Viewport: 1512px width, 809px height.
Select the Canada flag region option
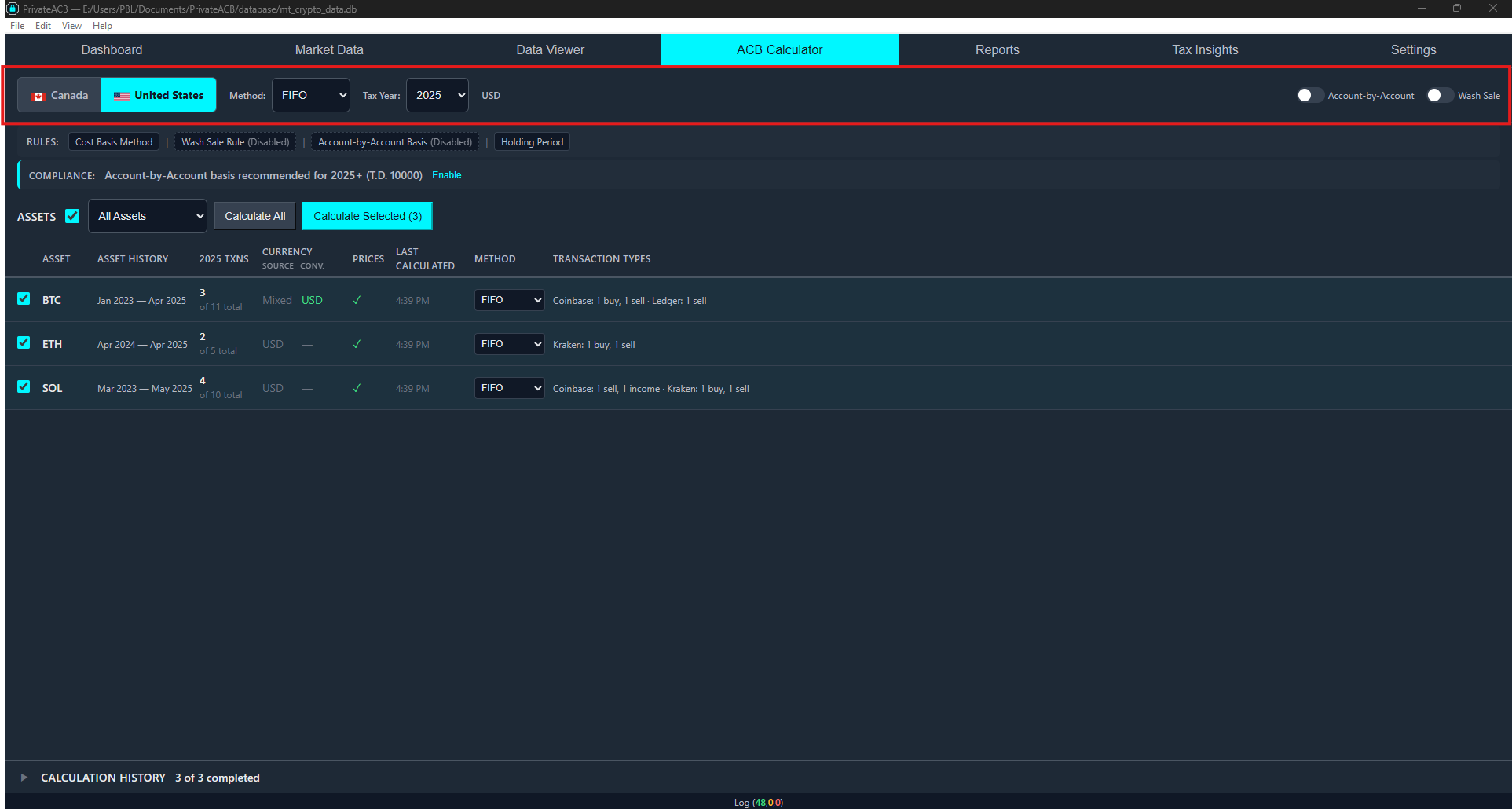click(x=59, y=95)
